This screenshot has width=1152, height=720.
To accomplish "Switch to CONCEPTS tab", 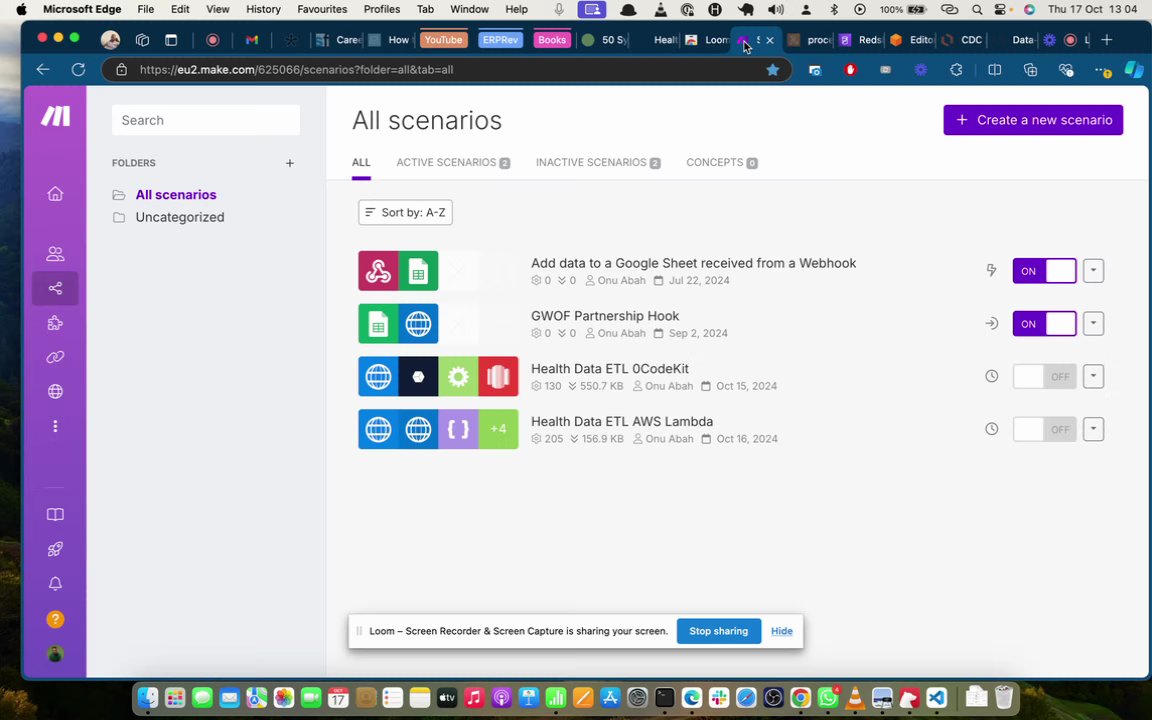I will 721,162.
